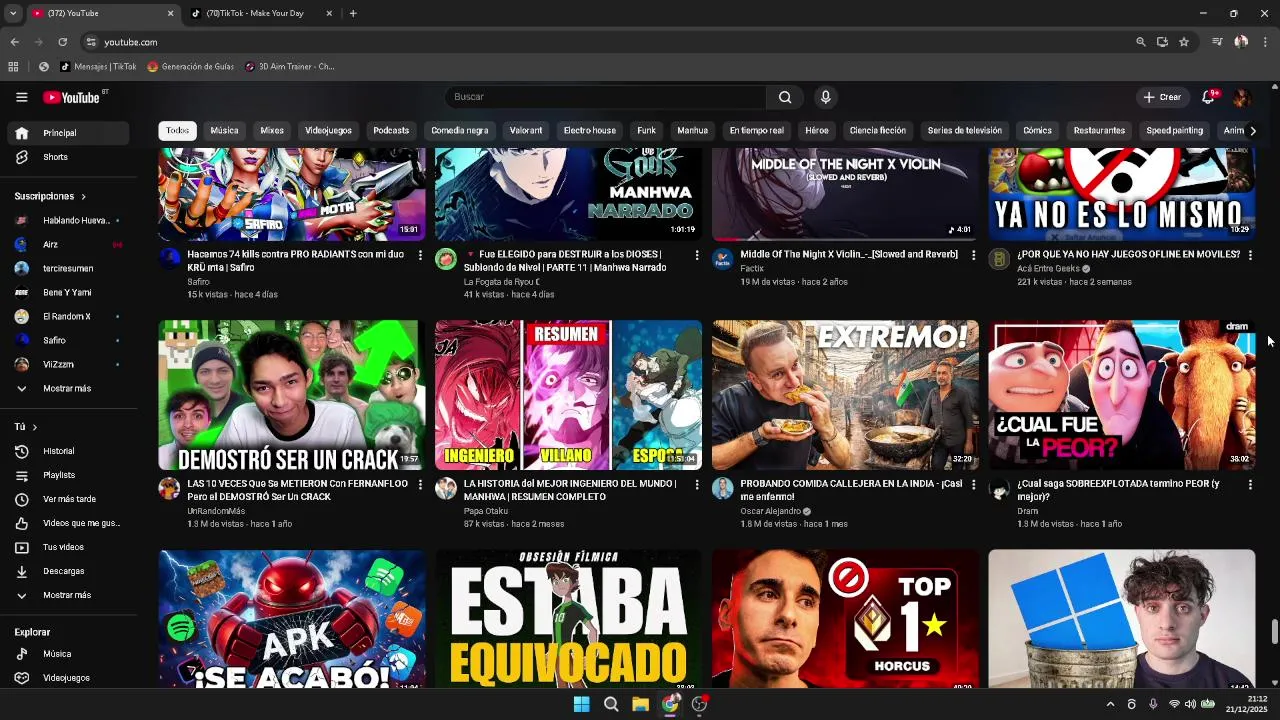Switch to the TikTok browser tab
The height and width of the screenshot is (720, 1280).
coord(262,13)
